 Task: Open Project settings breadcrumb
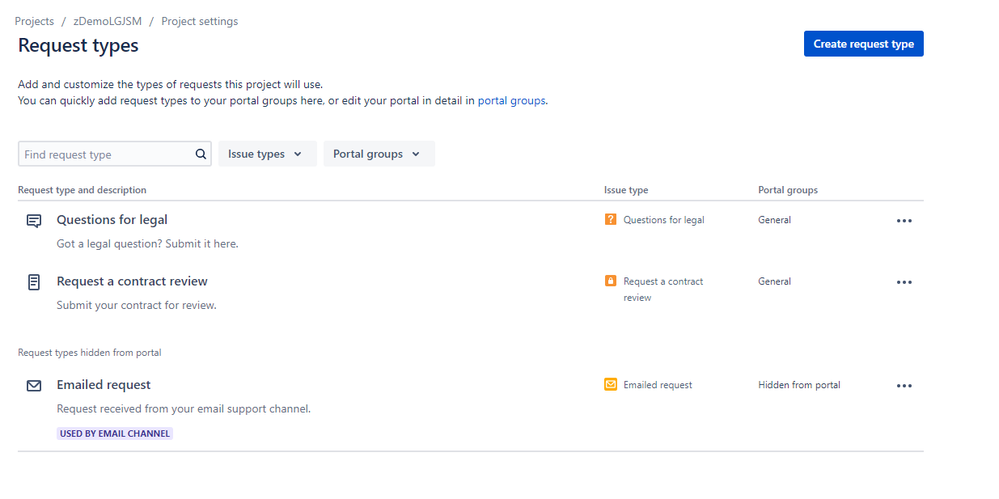point(199,21)
